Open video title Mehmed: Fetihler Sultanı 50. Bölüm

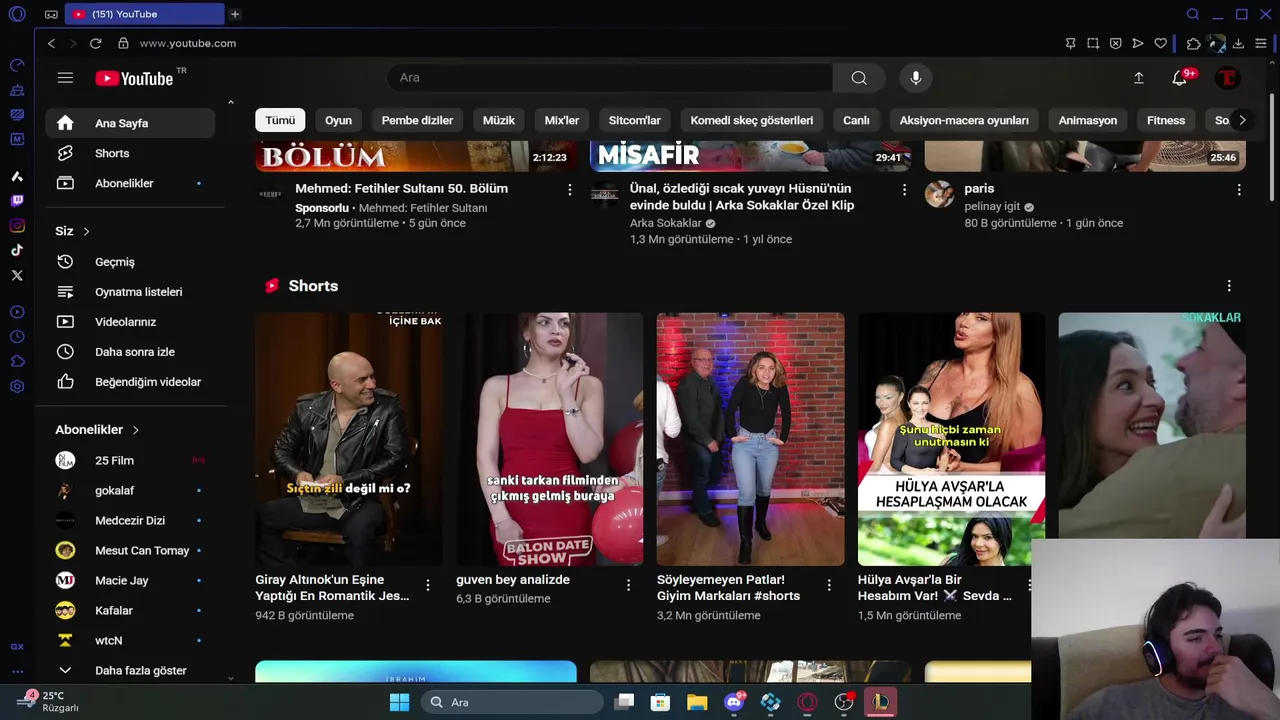[401, 188]
